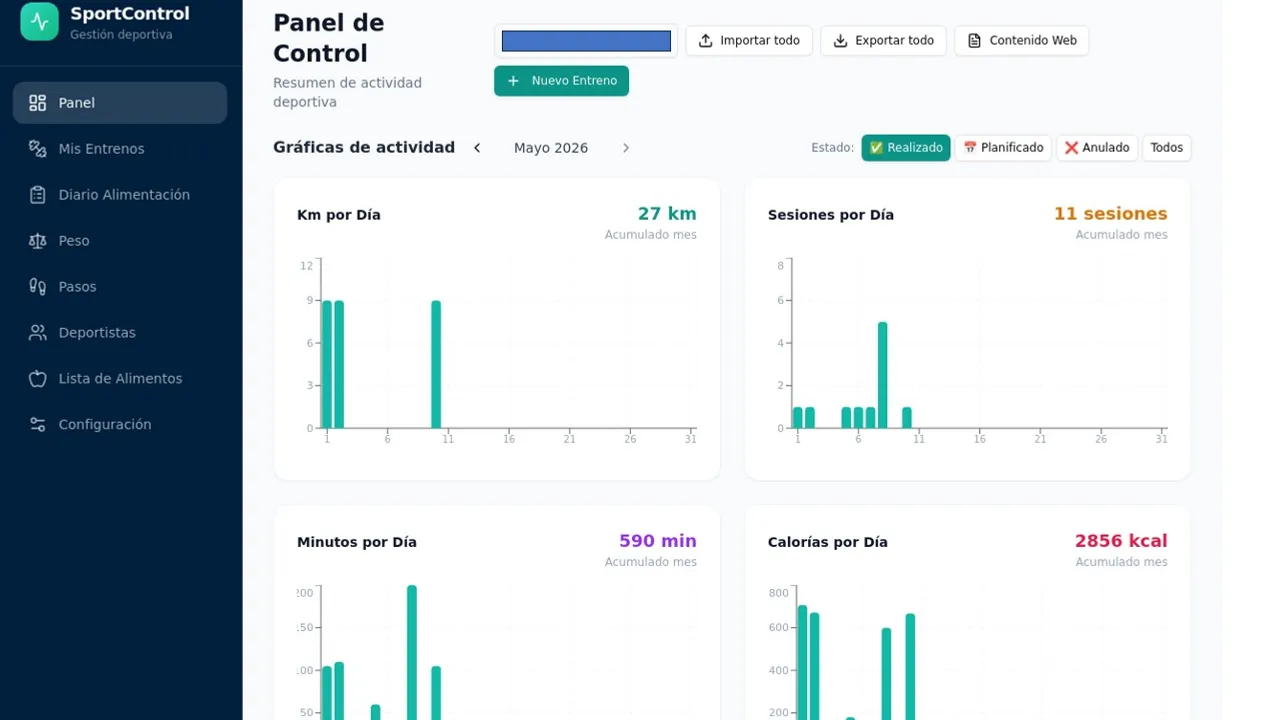This screenshot has height=720, width=1280.
Task: Click the 590 min total value
Action: coord(658,541)
